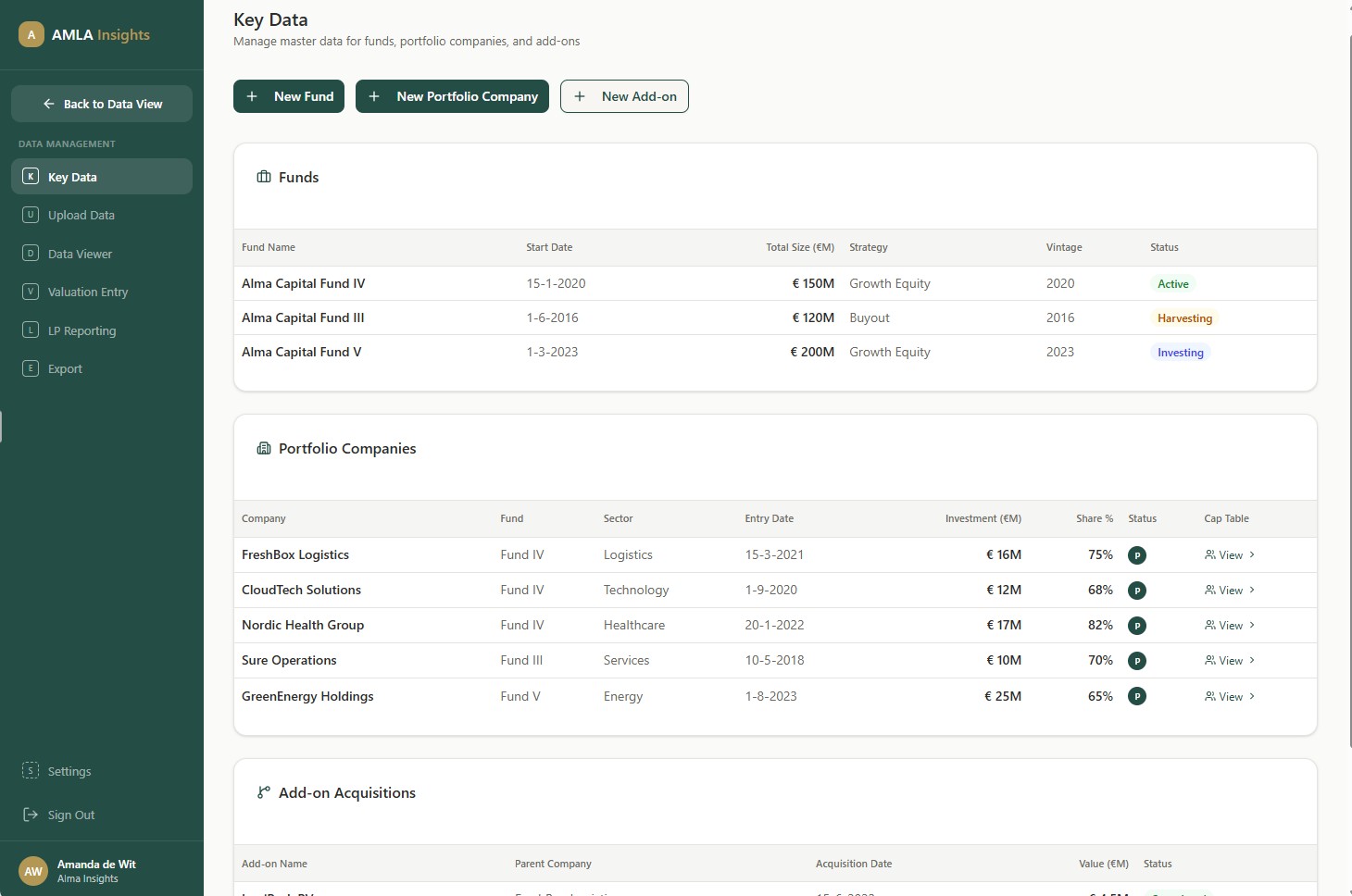The image size is (1352, 896).
Task: Click Investment (€M) column header
Action: tap(983, 518)
